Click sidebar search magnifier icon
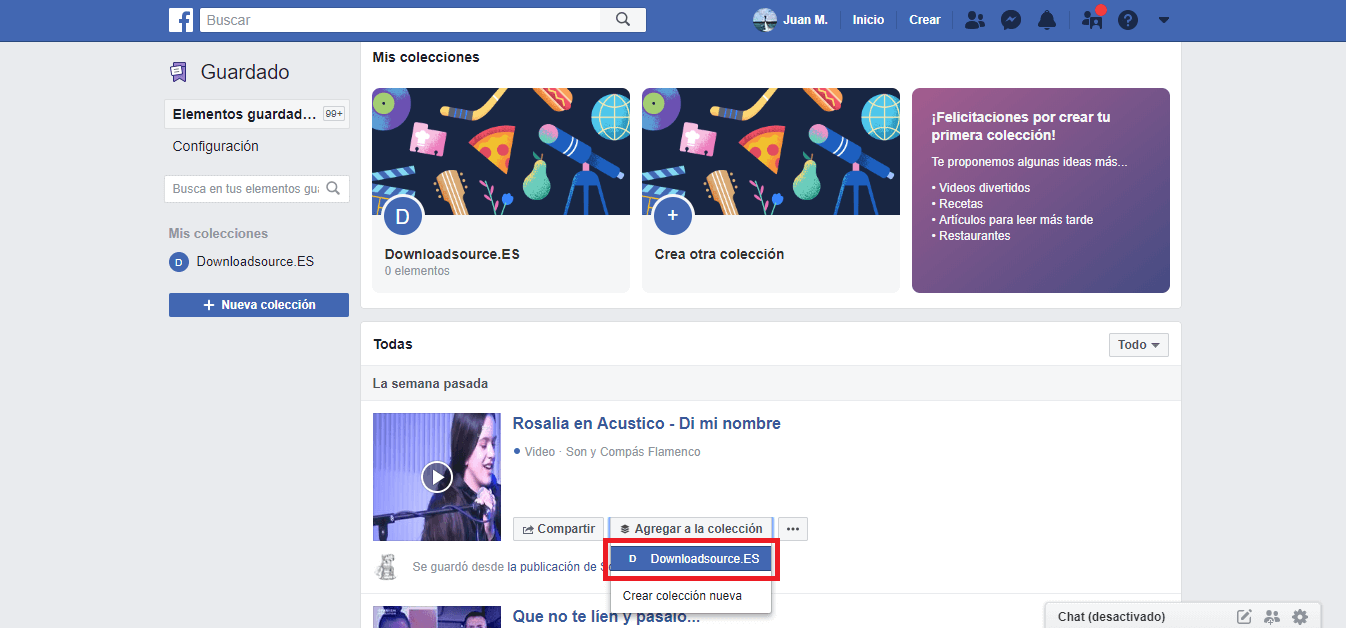 point(334,188)
